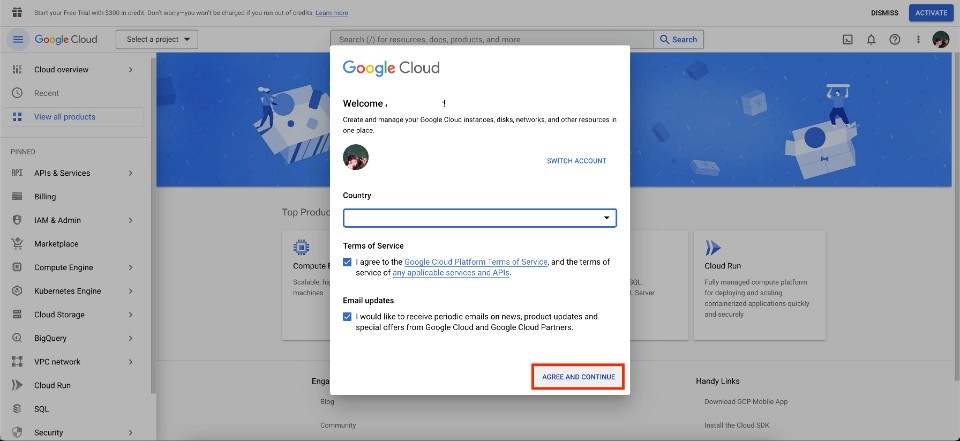Click SWITCH ACCOUNT button
960x441 pixels.
pos(576,160)
